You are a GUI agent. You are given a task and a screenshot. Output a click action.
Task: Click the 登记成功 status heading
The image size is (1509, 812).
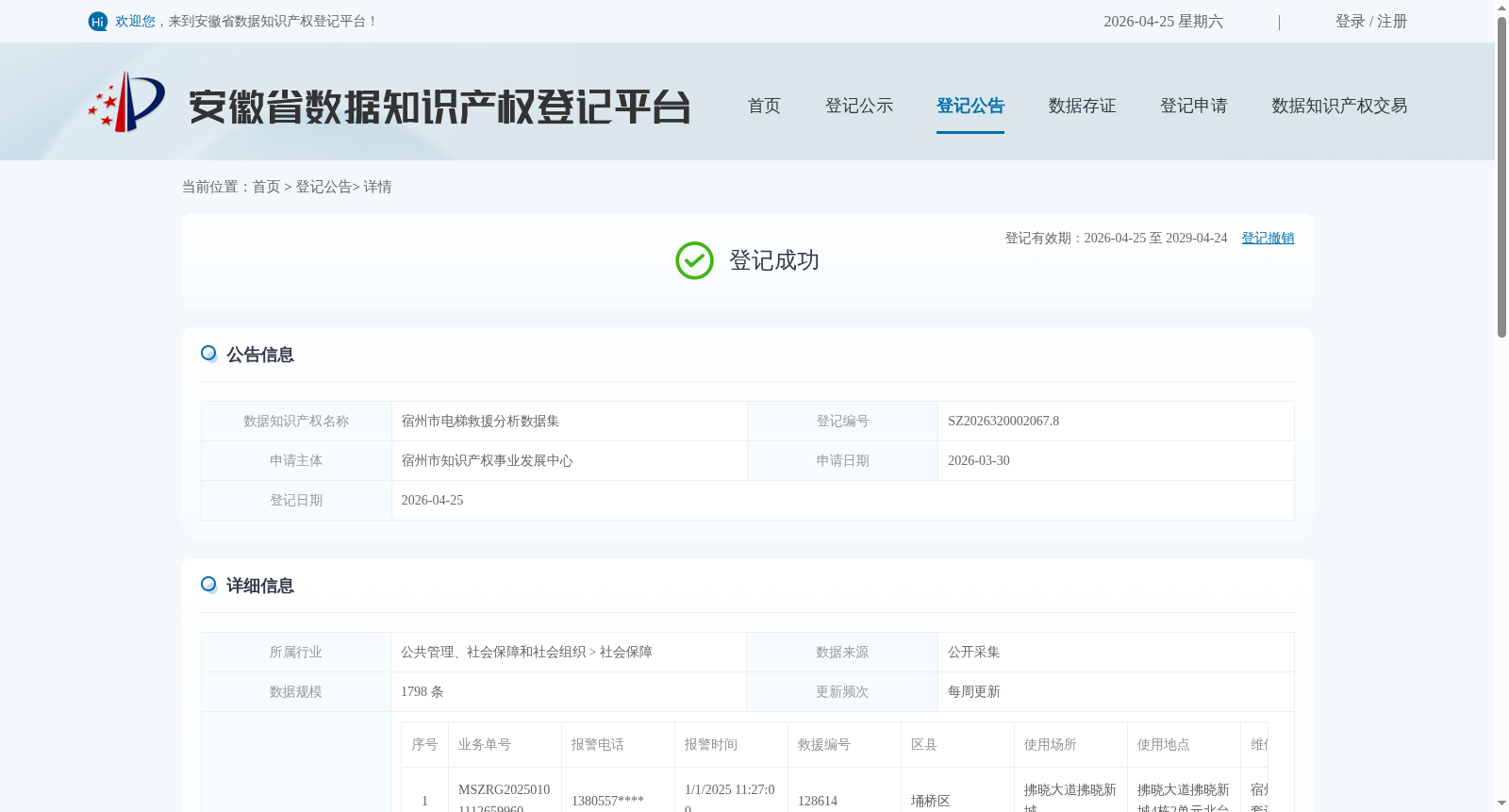(x=773, y=260)
